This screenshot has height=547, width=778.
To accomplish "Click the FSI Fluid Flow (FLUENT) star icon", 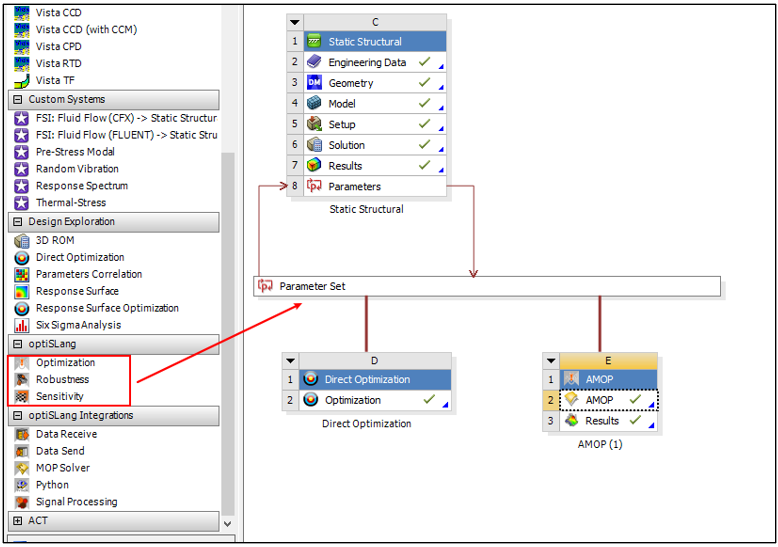I will (x=21, y=135).
